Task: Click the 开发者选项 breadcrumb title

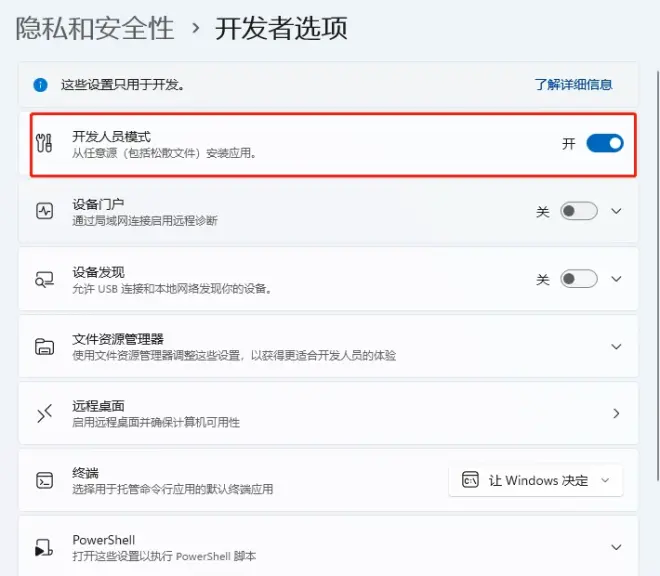Action: pyautogui.click(x=281, y=29)
